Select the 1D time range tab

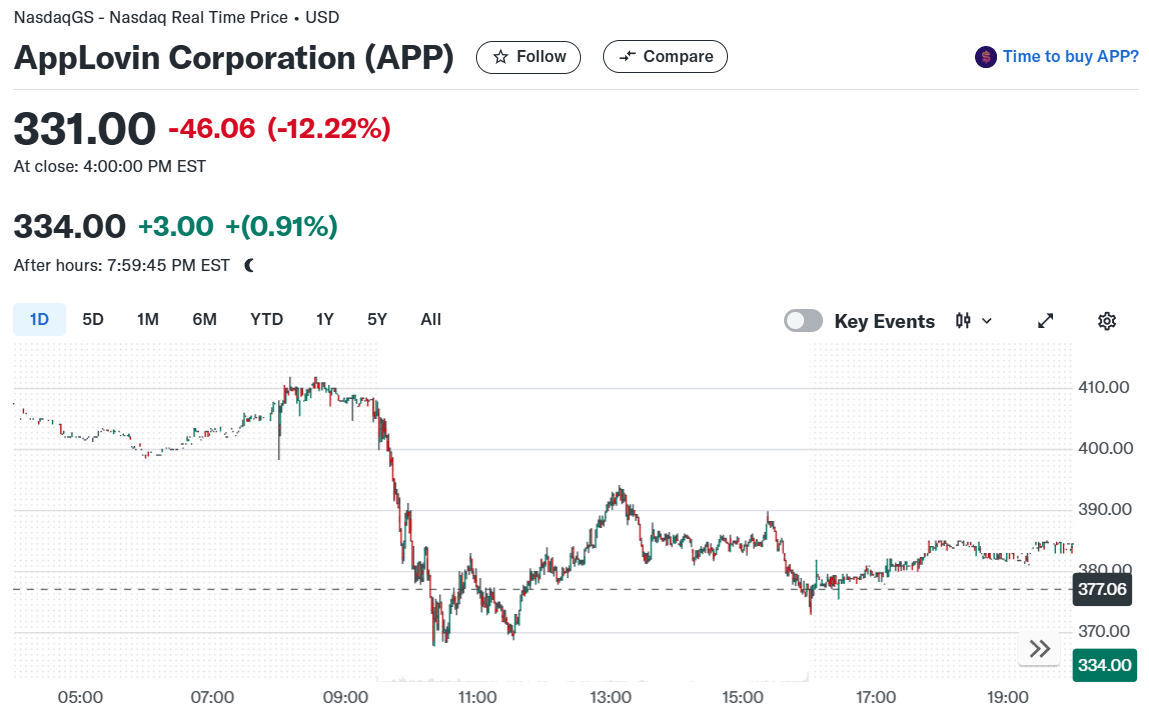pyautogui.click(x=39, y=320)
